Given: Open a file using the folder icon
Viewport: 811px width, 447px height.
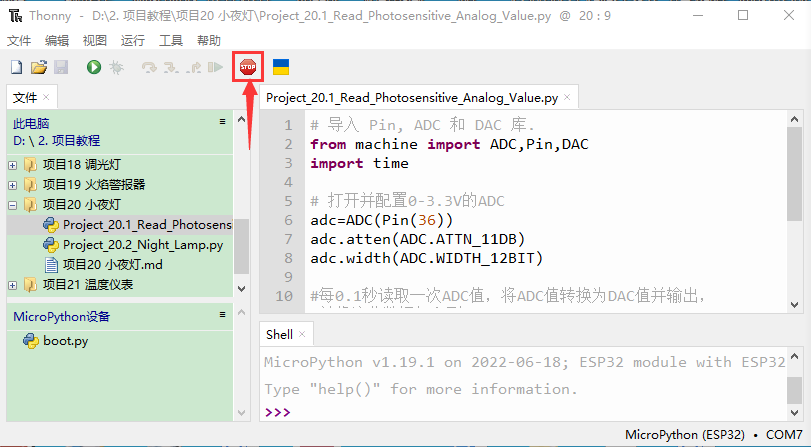Looking at the screenshot, I should click(38, 67).
